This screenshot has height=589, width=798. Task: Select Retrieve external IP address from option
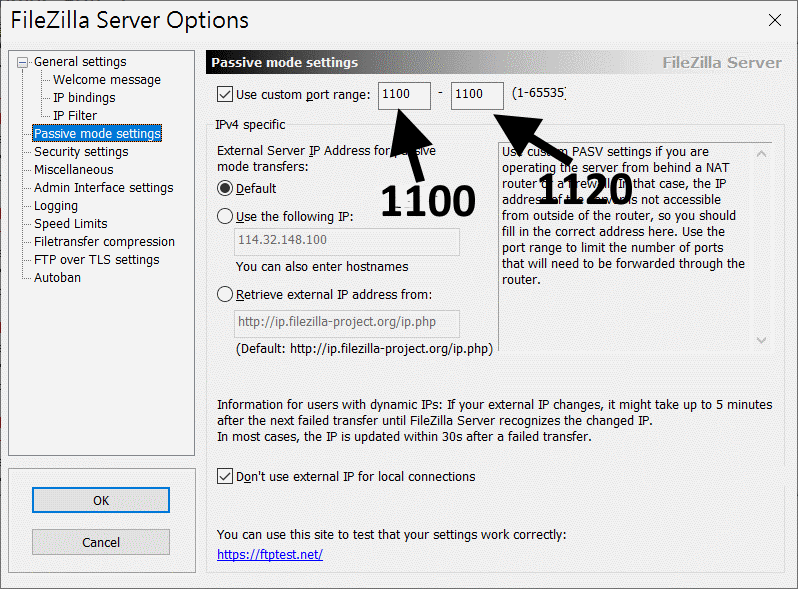point(225,294)
